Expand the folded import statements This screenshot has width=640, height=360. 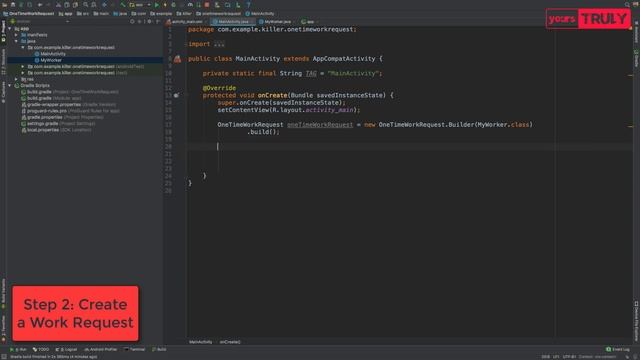point(219,44)
